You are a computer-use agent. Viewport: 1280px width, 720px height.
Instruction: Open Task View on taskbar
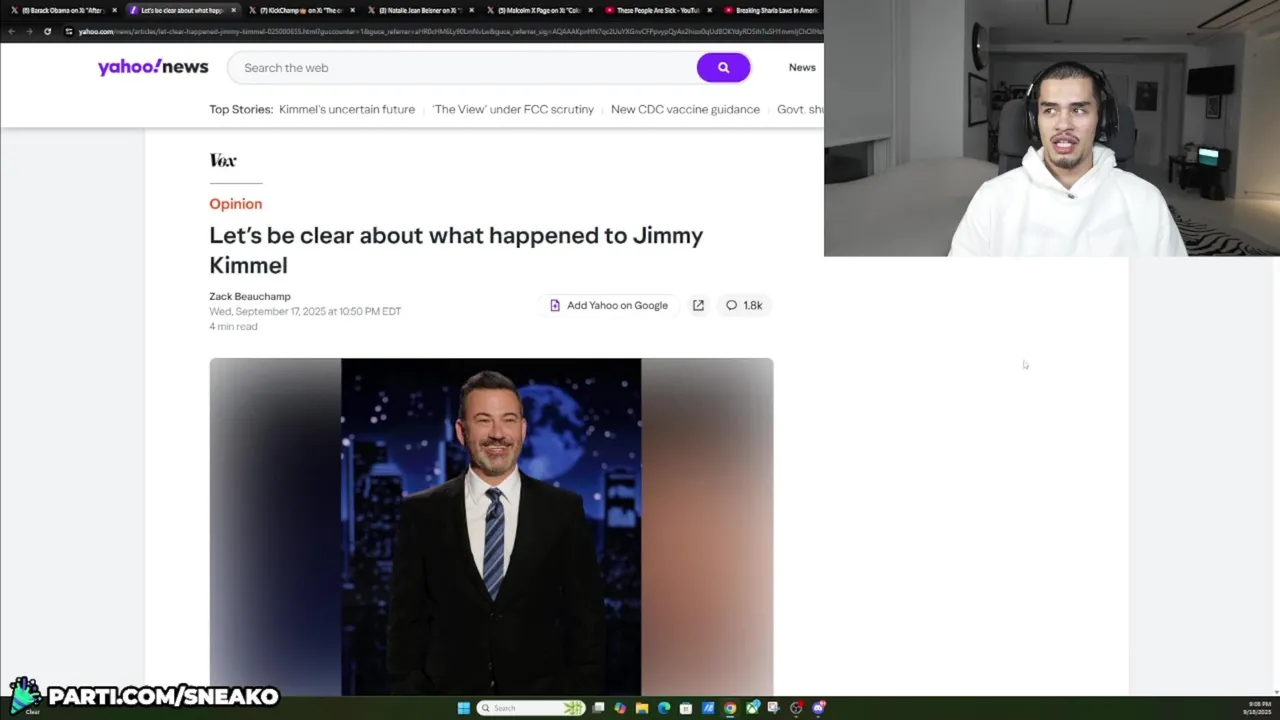click(x=598, y=708)
